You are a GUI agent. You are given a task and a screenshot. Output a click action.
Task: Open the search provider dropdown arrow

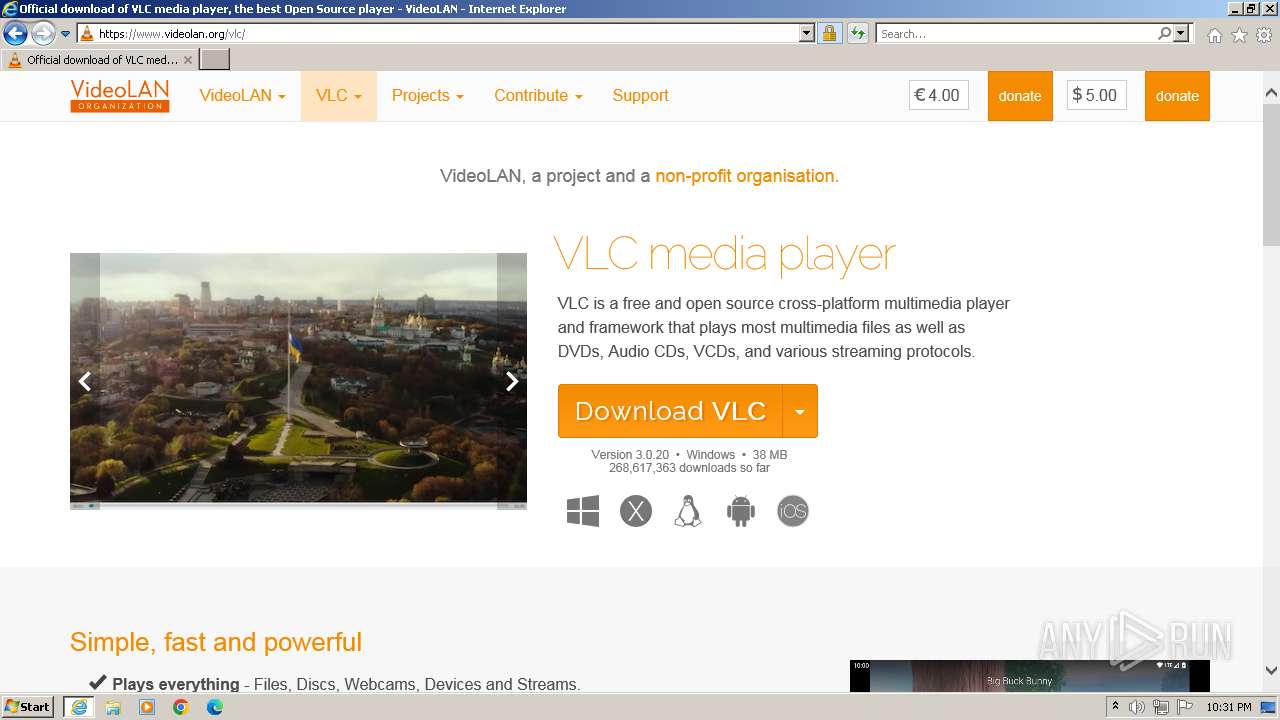1181,33
